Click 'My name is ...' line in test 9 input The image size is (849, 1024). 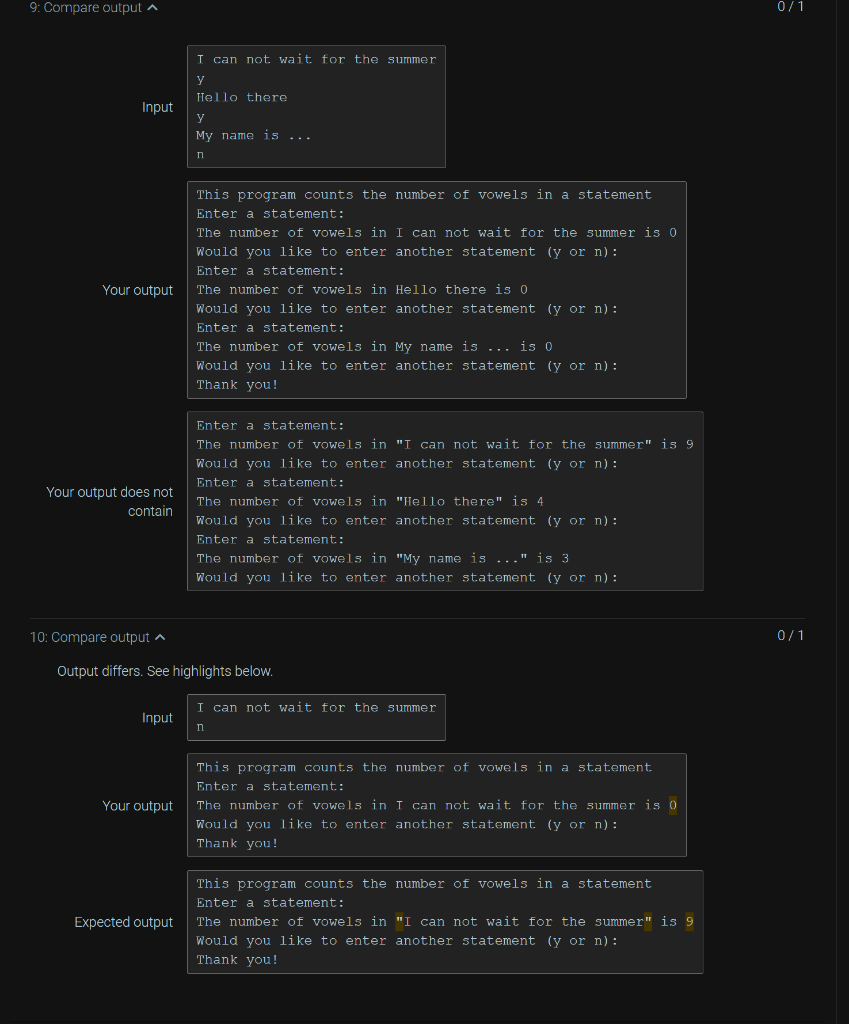point(253,136)
